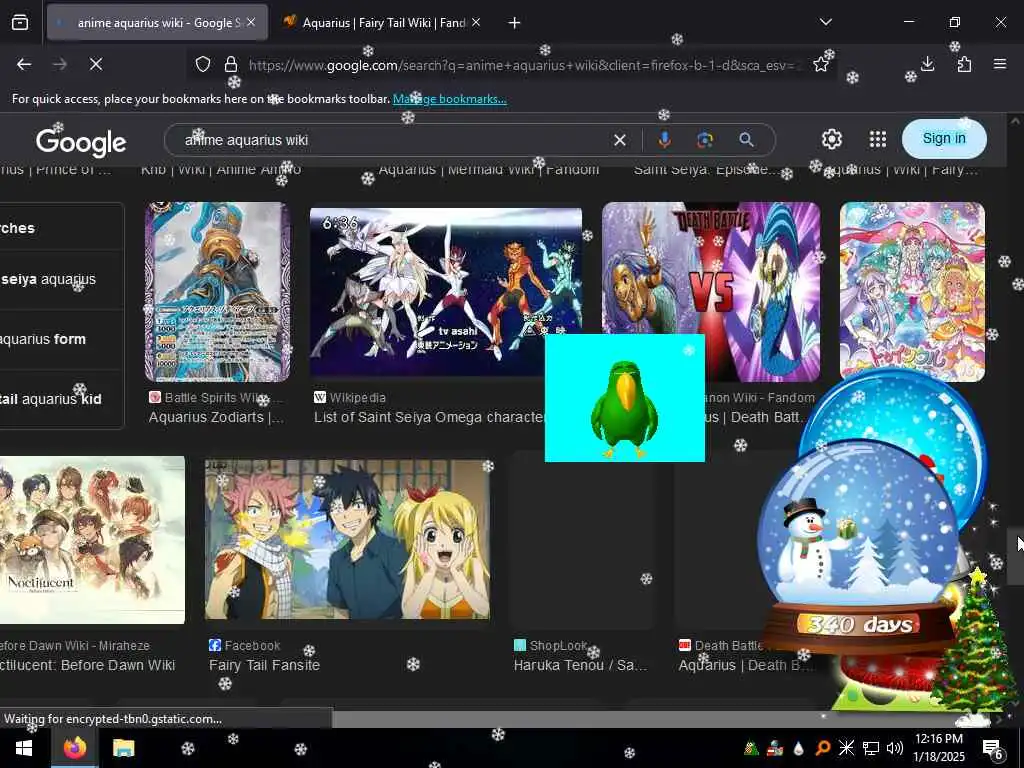Image resolution: width=1024 pixels, height=768 pixels.
Task: Open the water drop tray icon
Action: click(x=799, y=748)
